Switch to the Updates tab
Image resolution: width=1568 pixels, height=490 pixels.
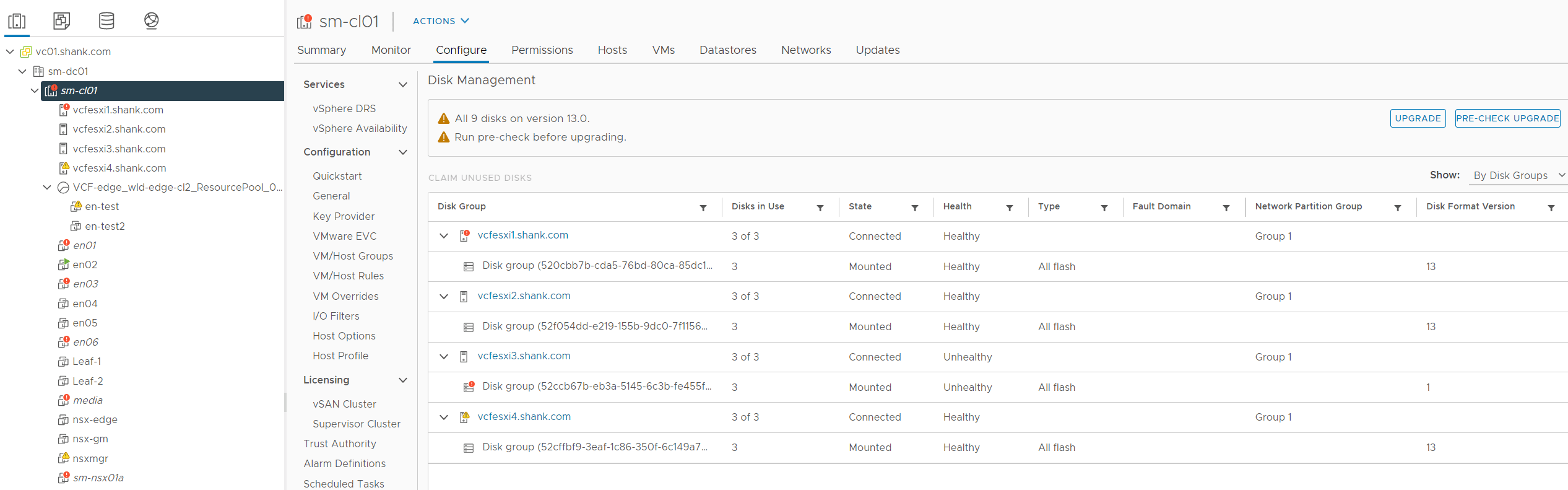tap(878, 50)
